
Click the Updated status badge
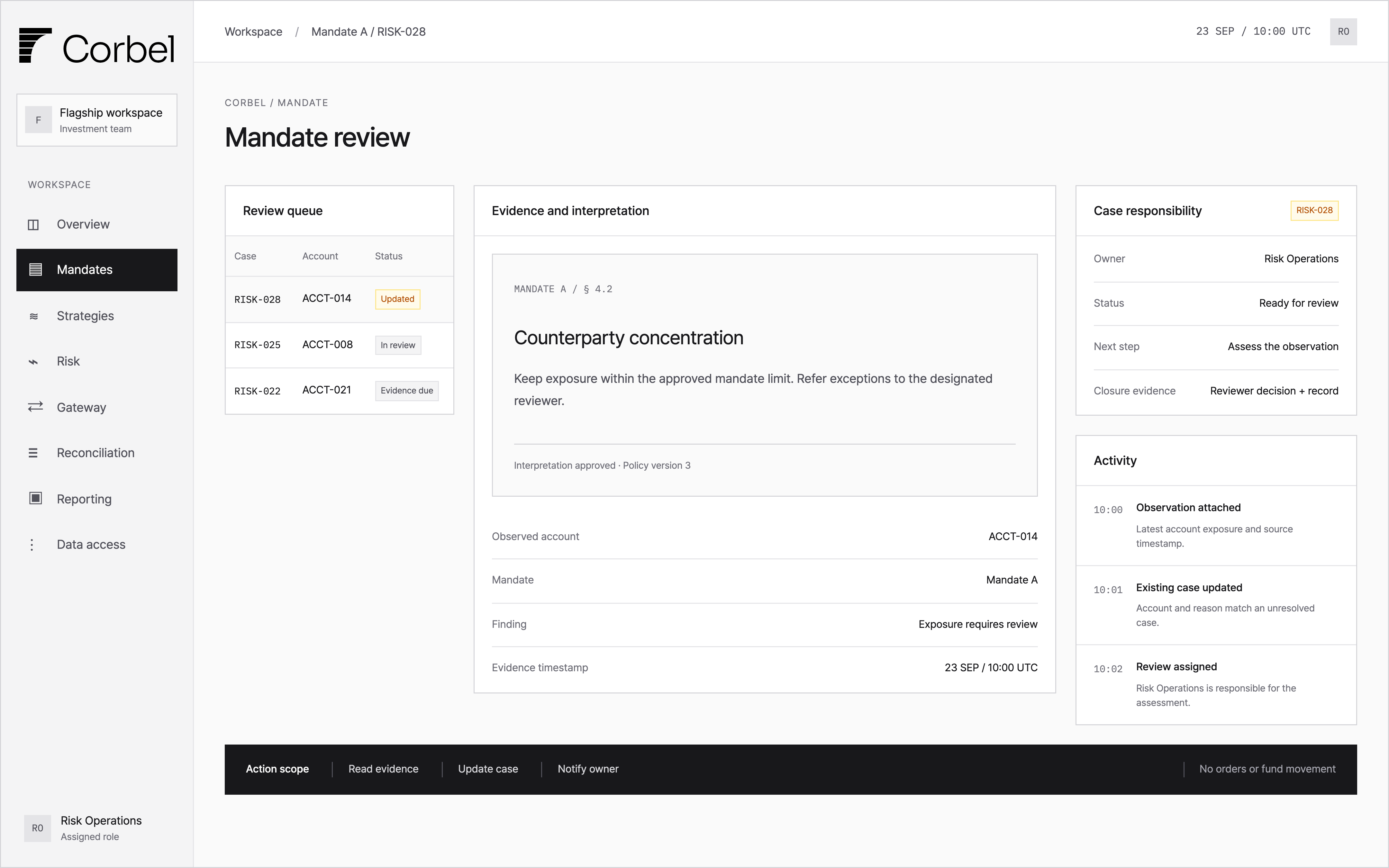pyautogui.click(x=397, y=299)
